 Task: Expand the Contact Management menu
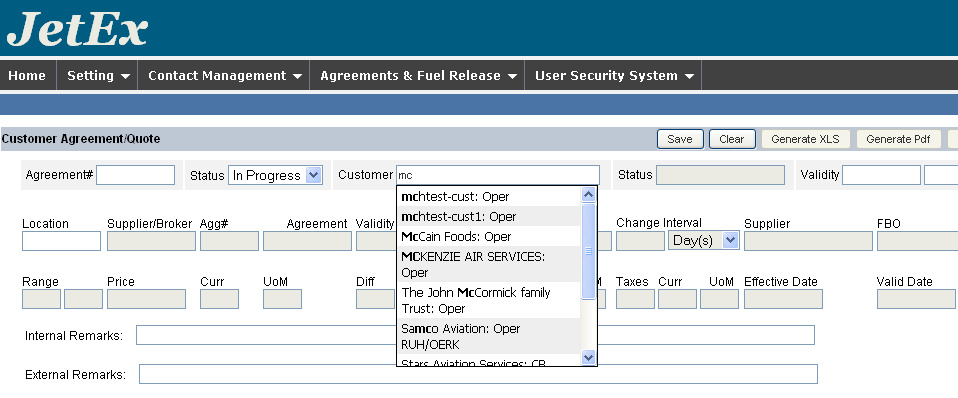pos(224,76)
